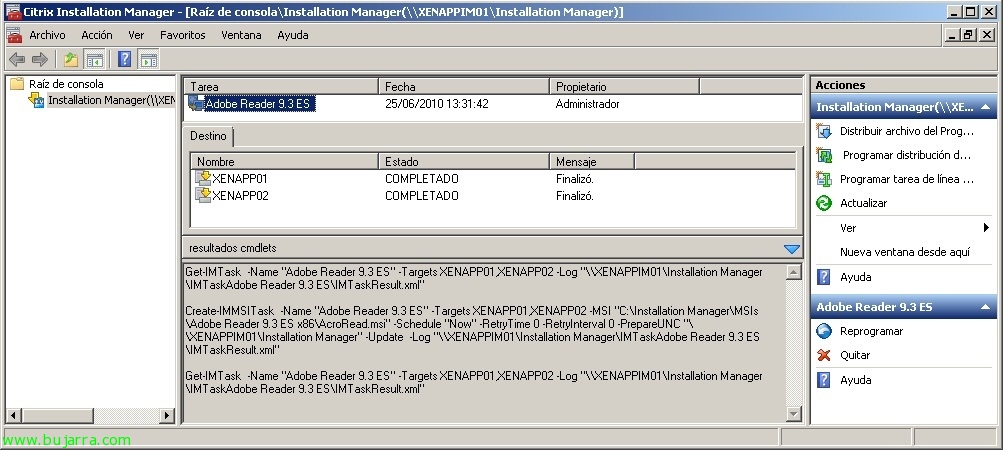Click the tree pane scroll right arrow
Image resolution: width=1003 pixels, height=450 pixels.
coord(167,415)
